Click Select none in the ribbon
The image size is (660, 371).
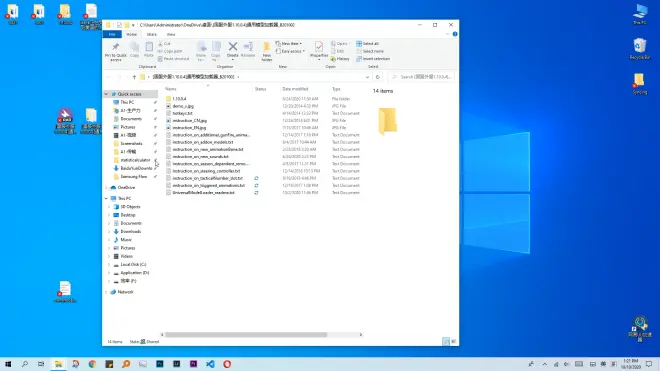coord(370,51)
